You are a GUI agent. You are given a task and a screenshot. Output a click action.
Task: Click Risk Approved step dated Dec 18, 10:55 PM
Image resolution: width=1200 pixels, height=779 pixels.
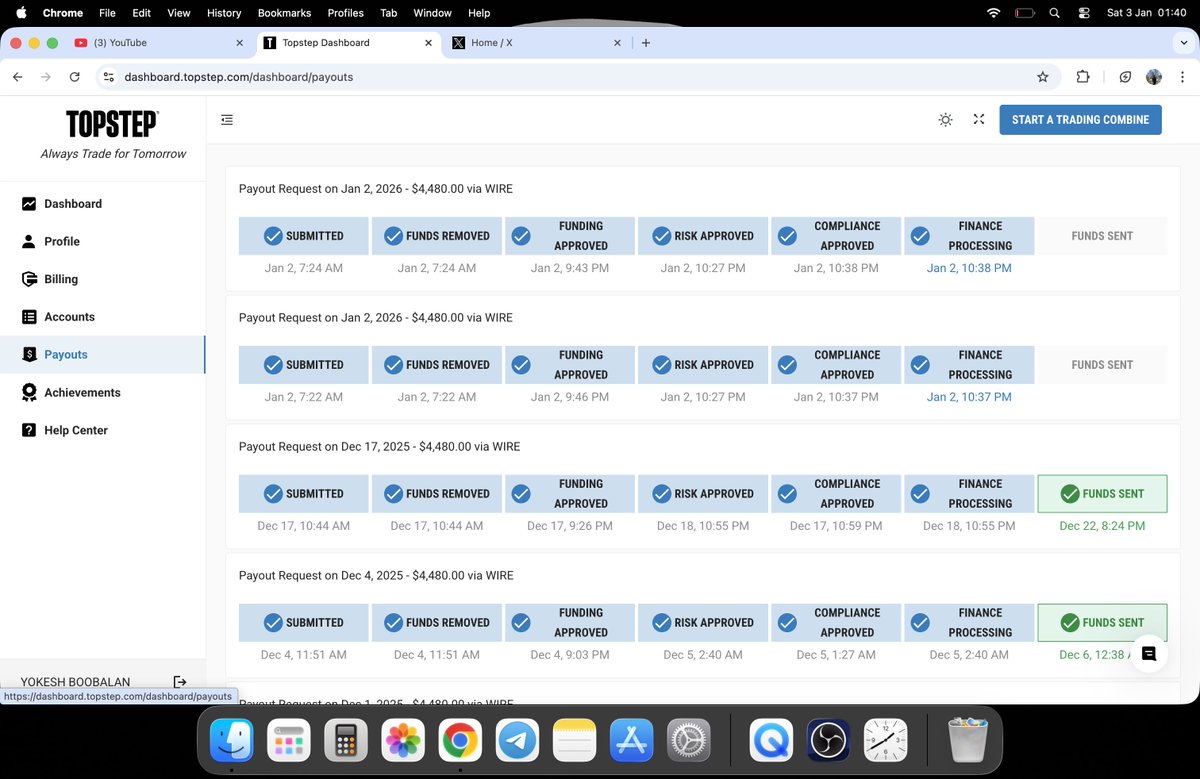pos(703,494)
